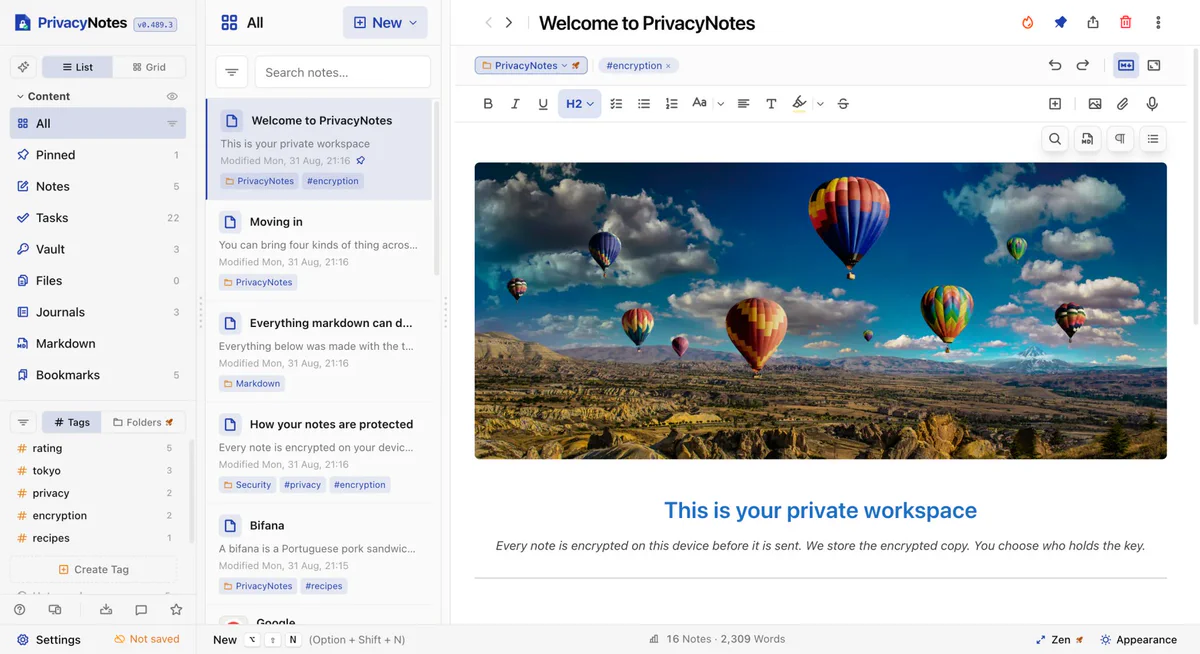Open the tags sort filter button

pos(23,422)
